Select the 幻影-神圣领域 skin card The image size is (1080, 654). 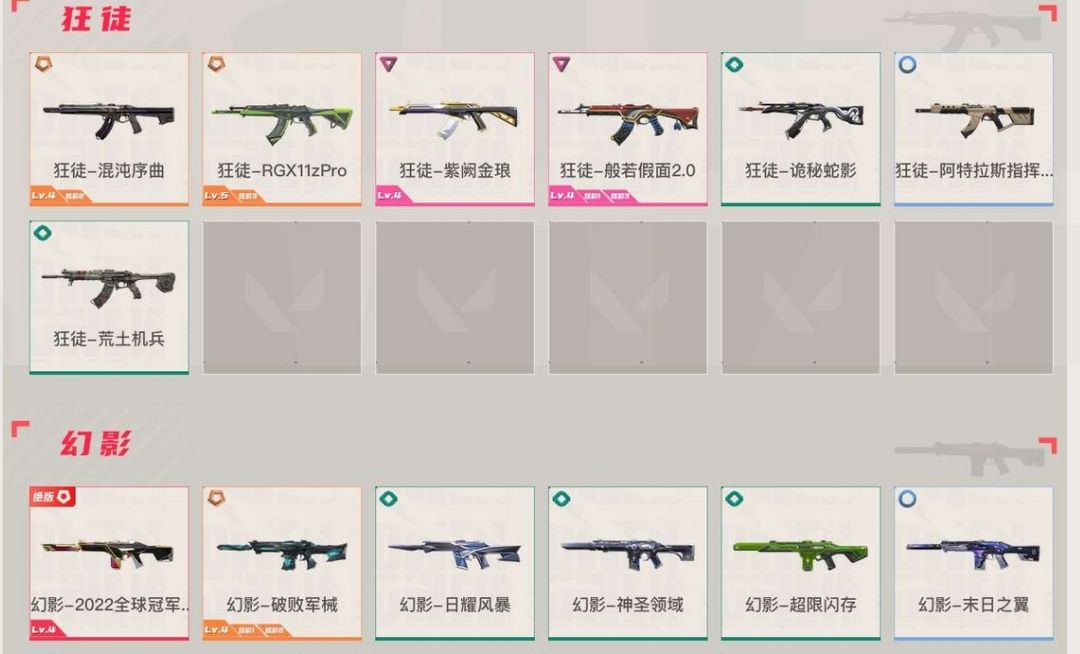627,563
